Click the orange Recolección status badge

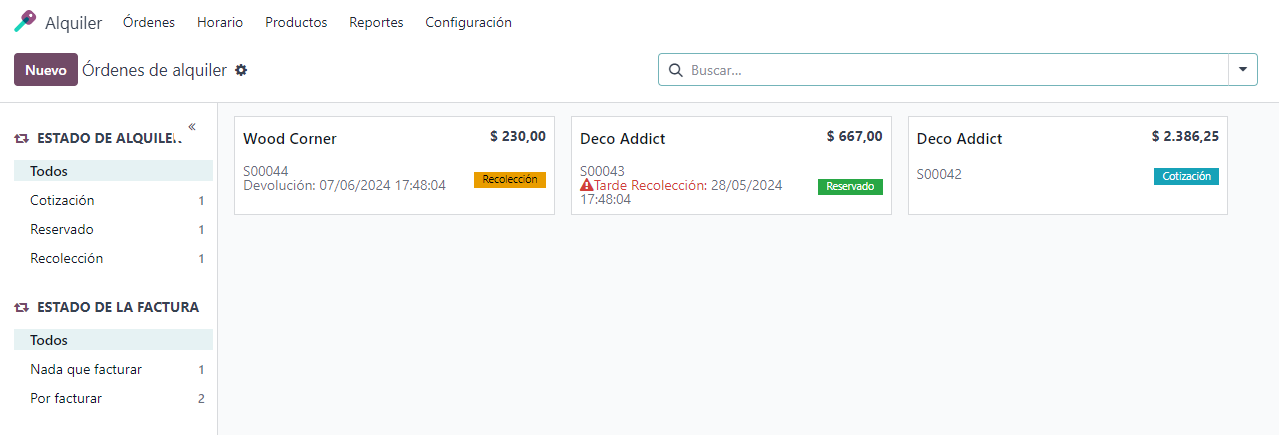point(510,180)
